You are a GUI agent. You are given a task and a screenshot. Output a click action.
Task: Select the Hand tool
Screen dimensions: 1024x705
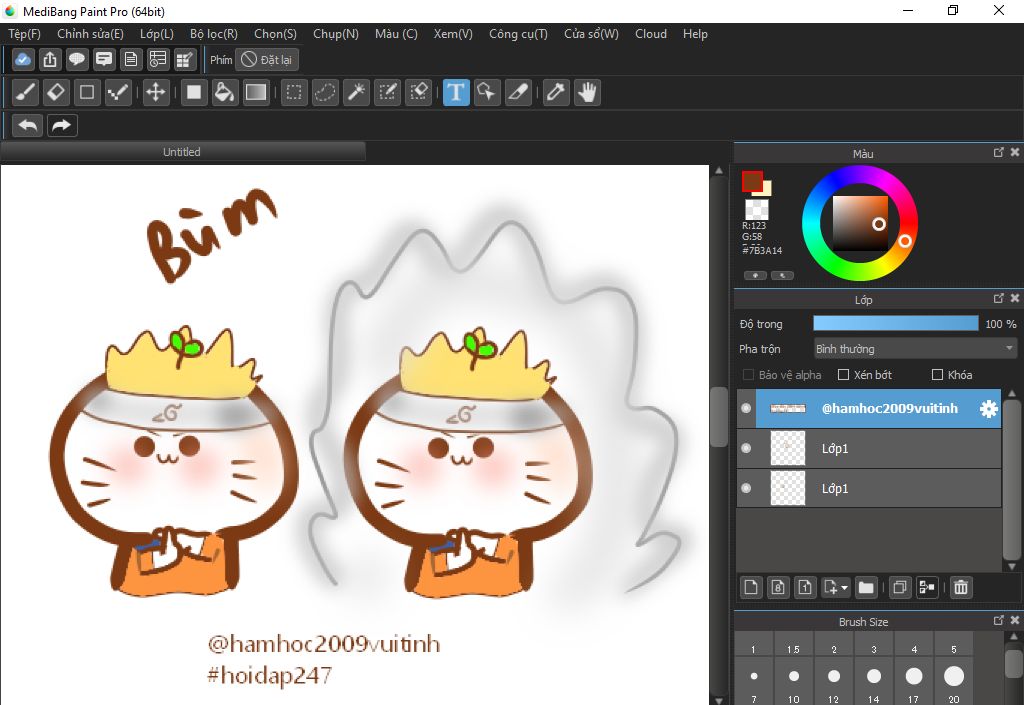click(x=587, y=92)
